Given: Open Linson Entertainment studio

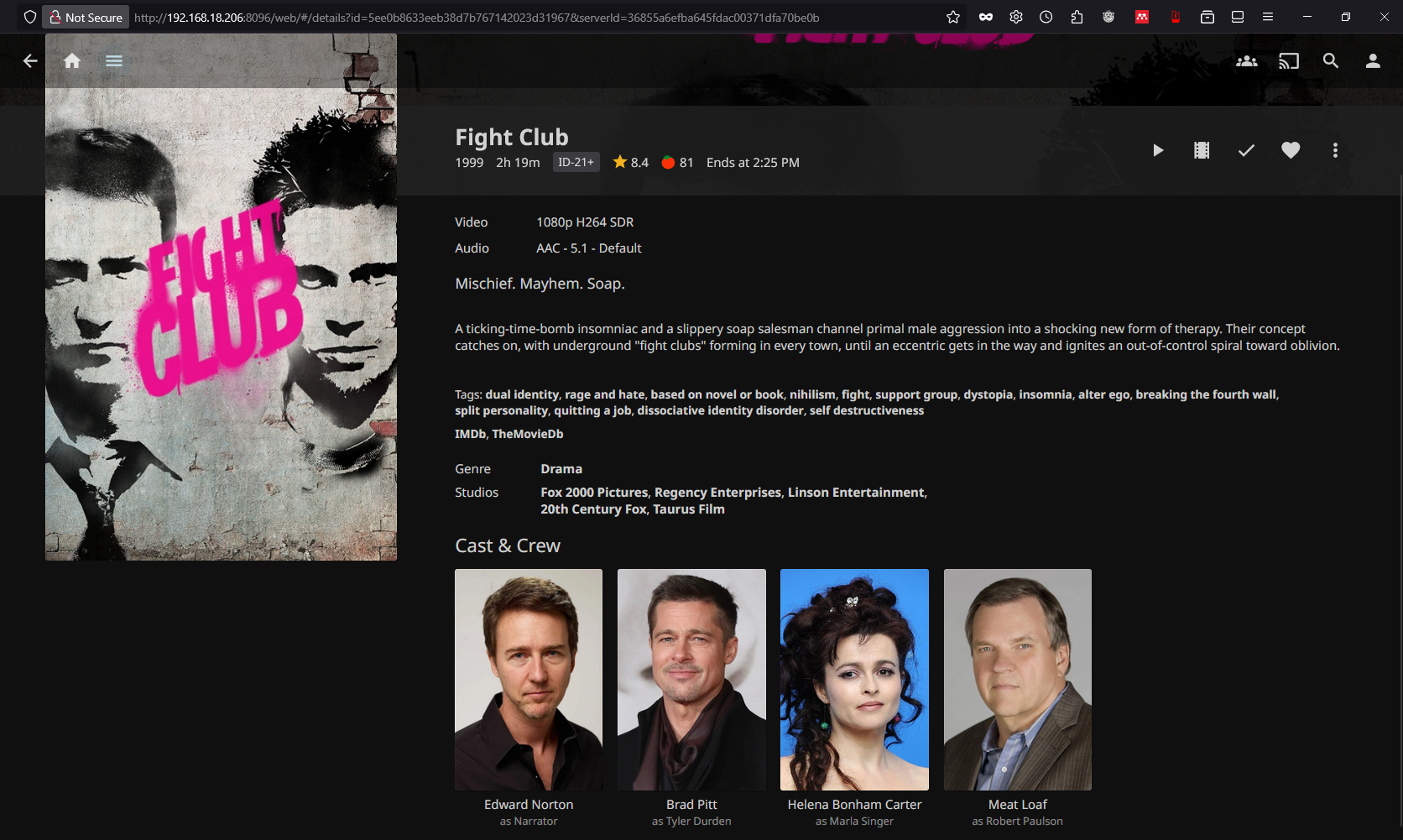Looking at the screenshot, I should 856,493.
